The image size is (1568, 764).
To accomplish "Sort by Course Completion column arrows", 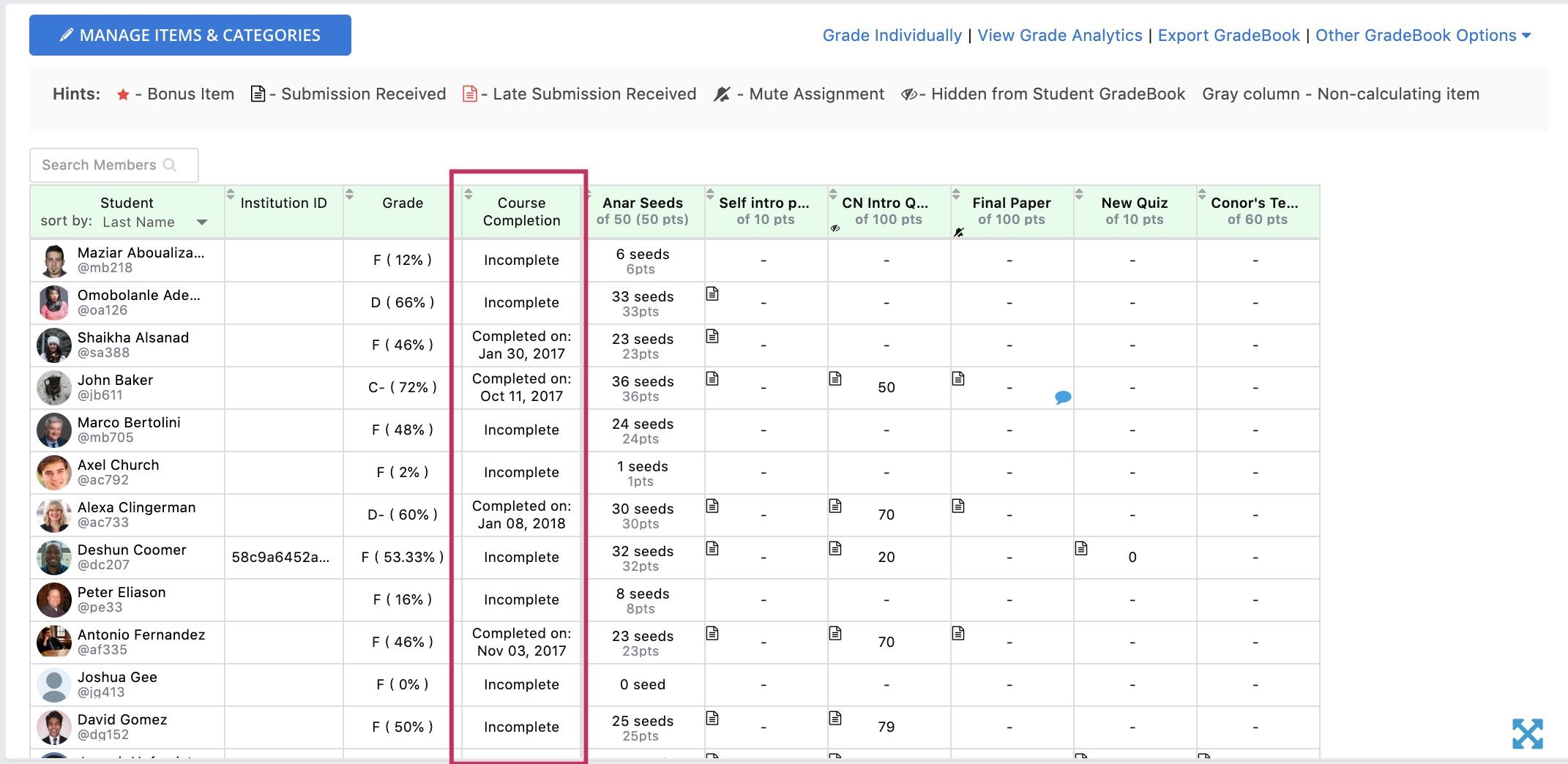I will pyautogui.click(x=468, y=194).
